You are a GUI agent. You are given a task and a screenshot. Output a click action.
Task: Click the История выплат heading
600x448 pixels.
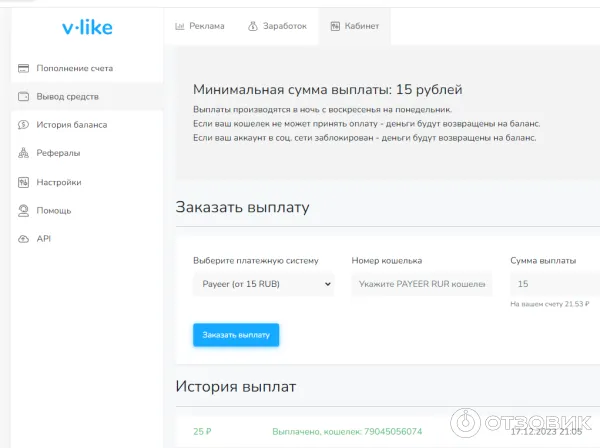pos(236,386)
